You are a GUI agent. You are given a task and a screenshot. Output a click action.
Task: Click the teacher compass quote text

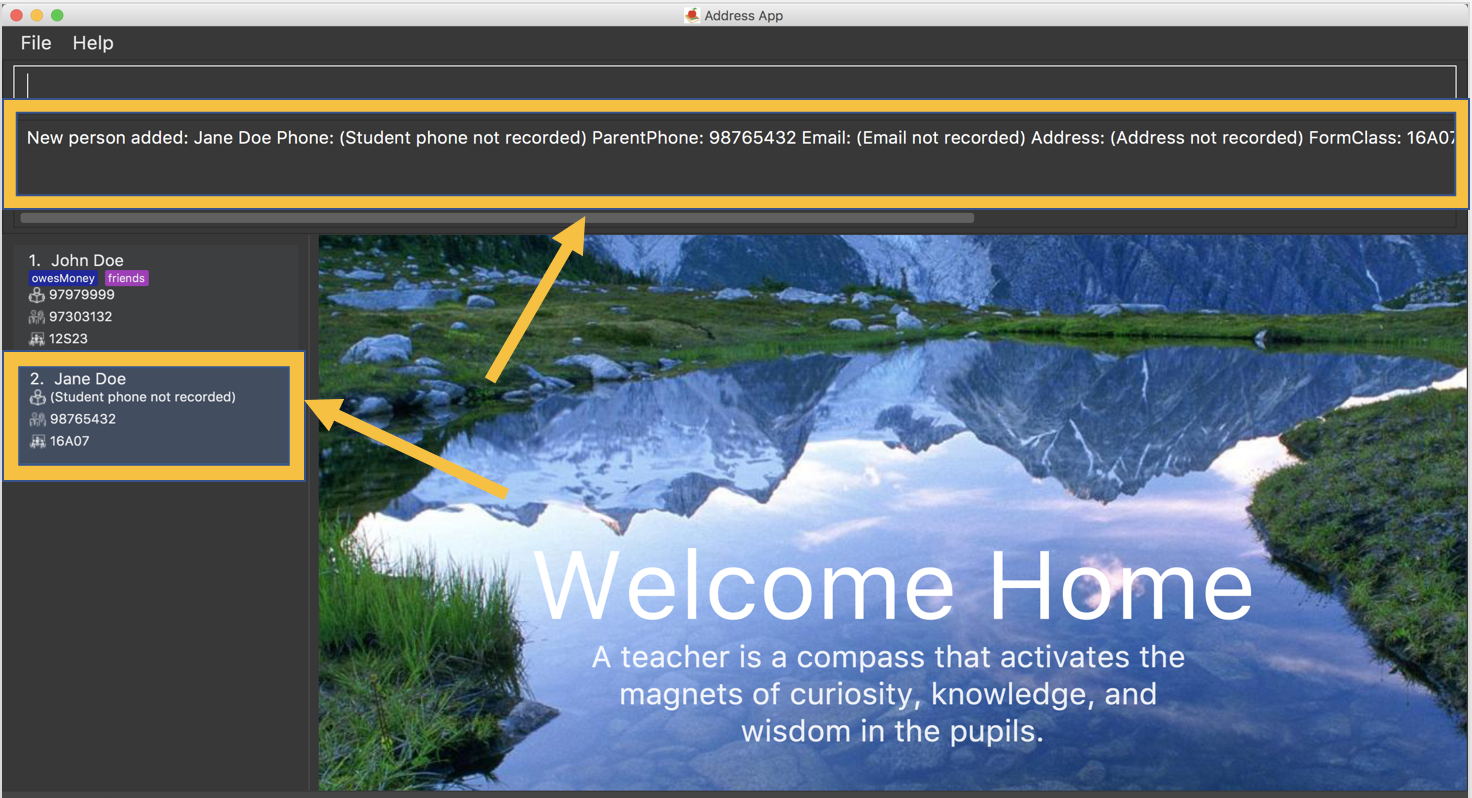point(889,694)
